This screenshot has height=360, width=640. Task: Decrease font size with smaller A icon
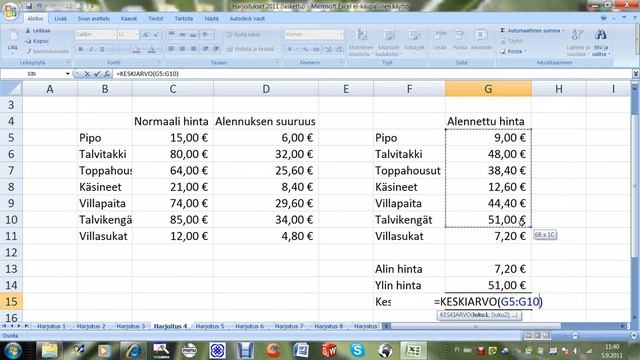[x=156, y=35]
